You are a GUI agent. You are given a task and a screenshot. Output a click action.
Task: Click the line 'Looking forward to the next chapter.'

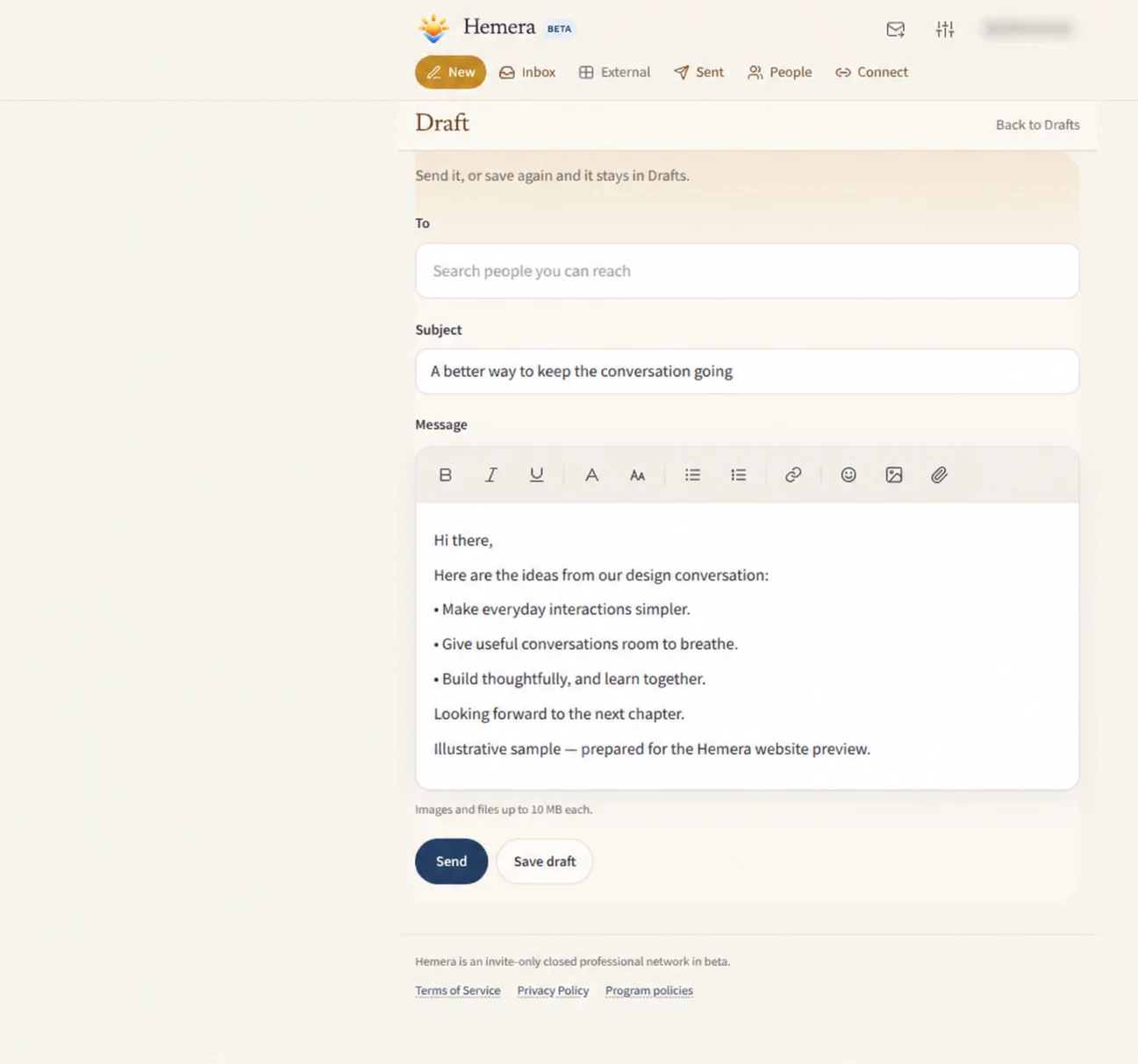[x=559, y=714]
